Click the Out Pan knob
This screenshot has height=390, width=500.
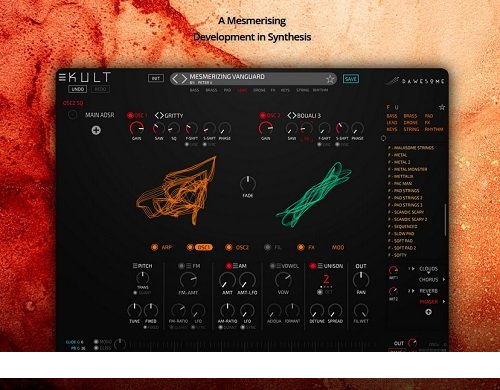(x=361, y=280)
